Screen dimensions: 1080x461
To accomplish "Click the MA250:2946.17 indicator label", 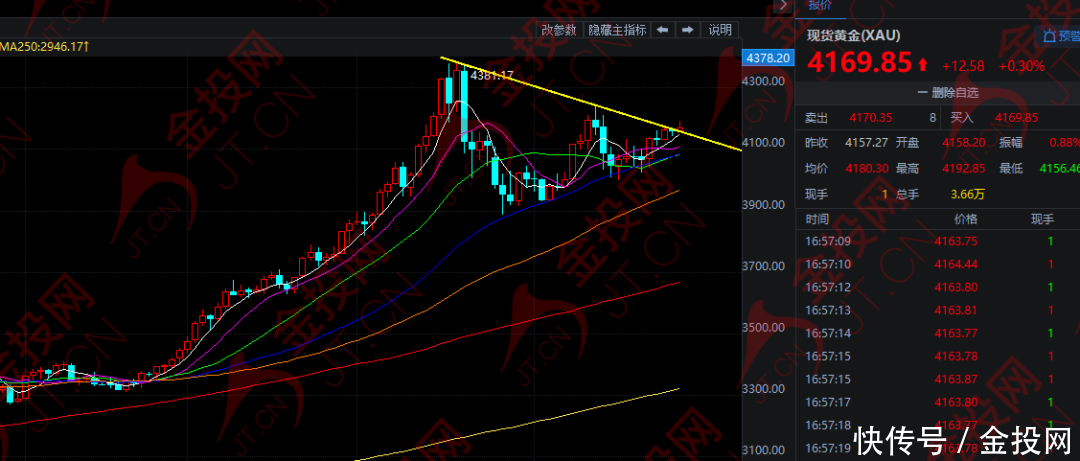I will [x=44, y=46].
